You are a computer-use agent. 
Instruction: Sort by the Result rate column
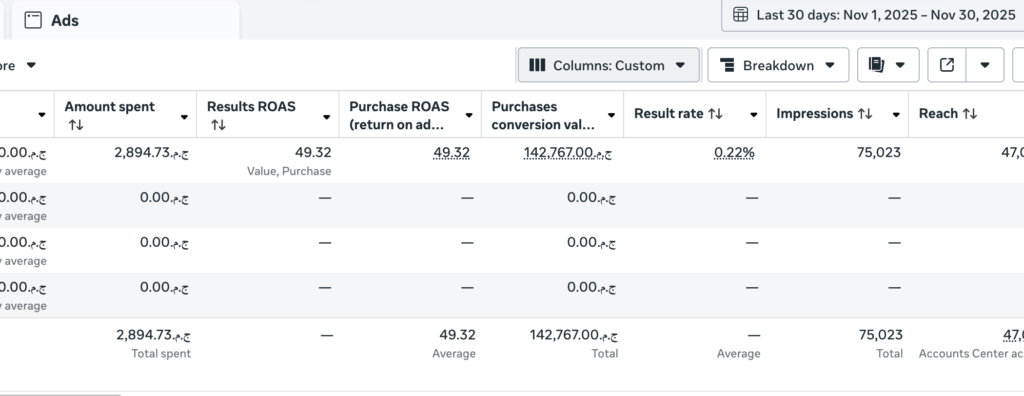715,114
